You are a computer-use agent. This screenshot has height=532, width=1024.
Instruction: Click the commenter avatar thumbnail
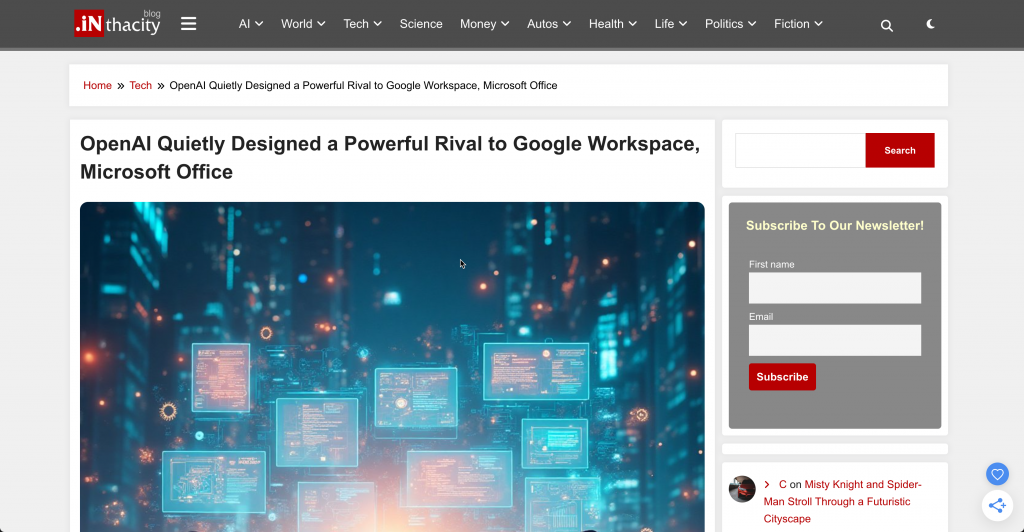point(742,489)
